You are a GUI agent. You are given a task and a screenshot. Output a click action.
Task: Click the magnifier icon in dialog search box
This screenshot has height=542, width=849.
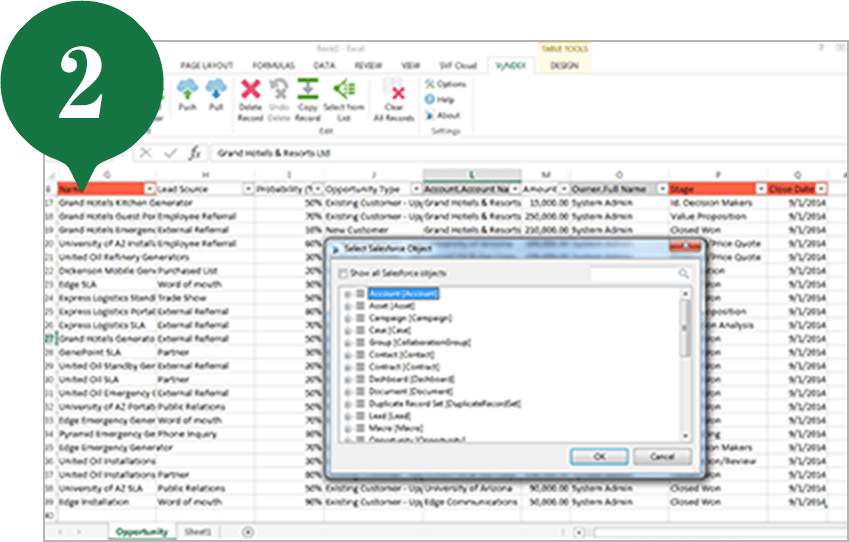(684, 274)
